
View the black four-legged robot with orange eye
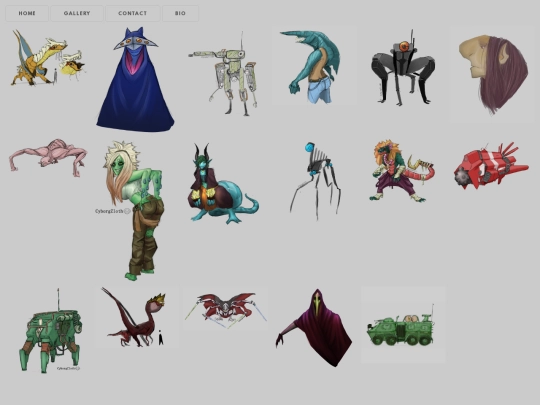point(403,68)
